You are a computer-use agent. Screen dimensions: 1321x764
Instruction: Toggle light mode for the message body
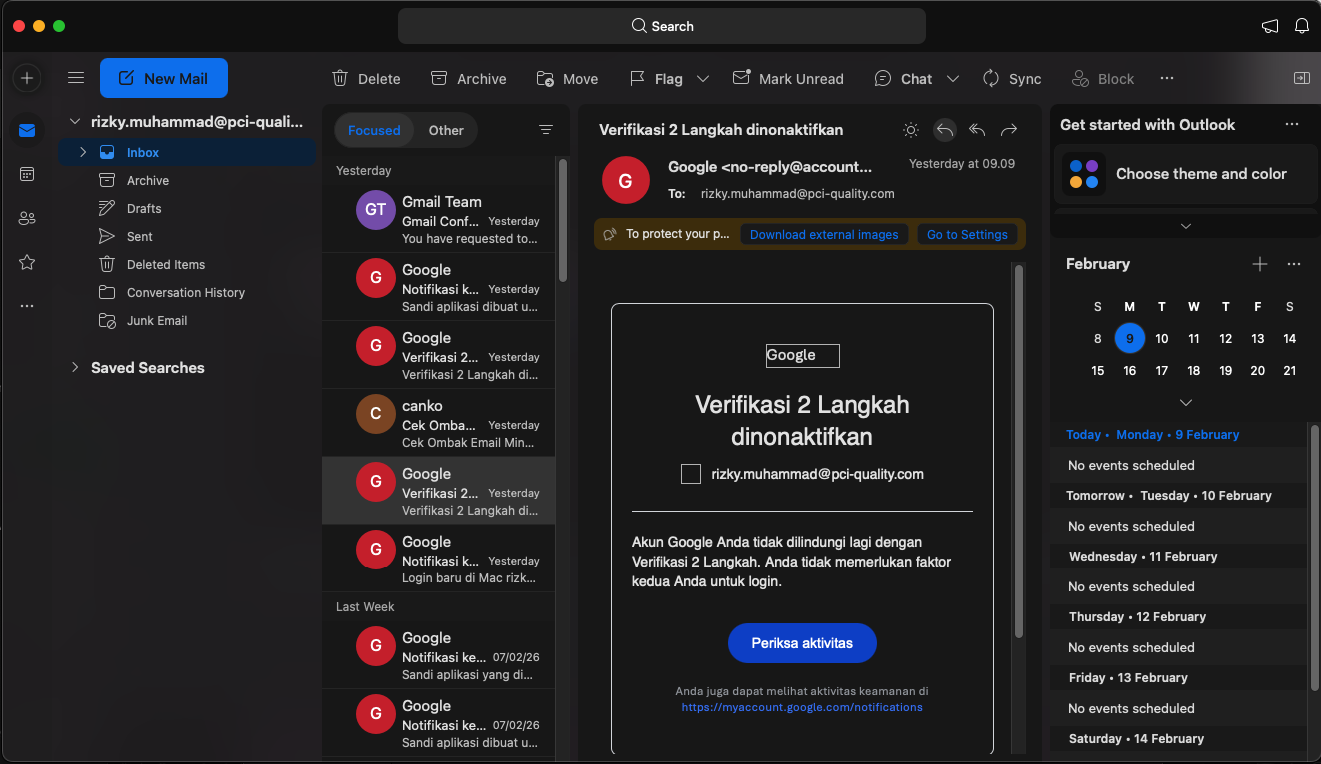point(910,129)
